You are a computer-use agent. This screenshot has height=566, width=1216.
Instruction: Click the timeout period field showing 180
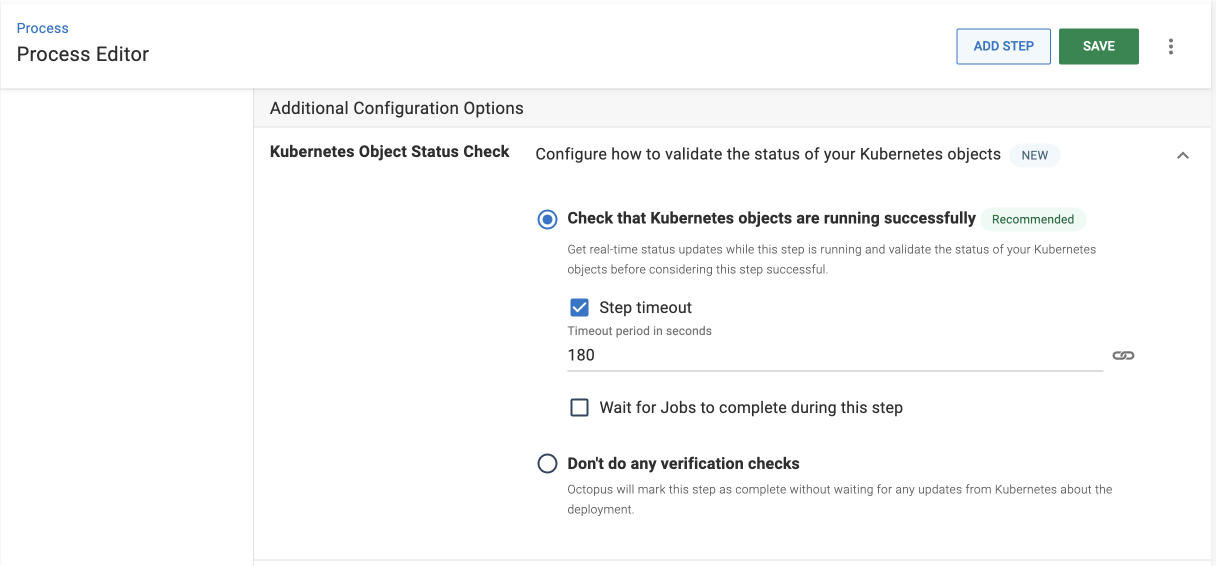click(835, 355)
